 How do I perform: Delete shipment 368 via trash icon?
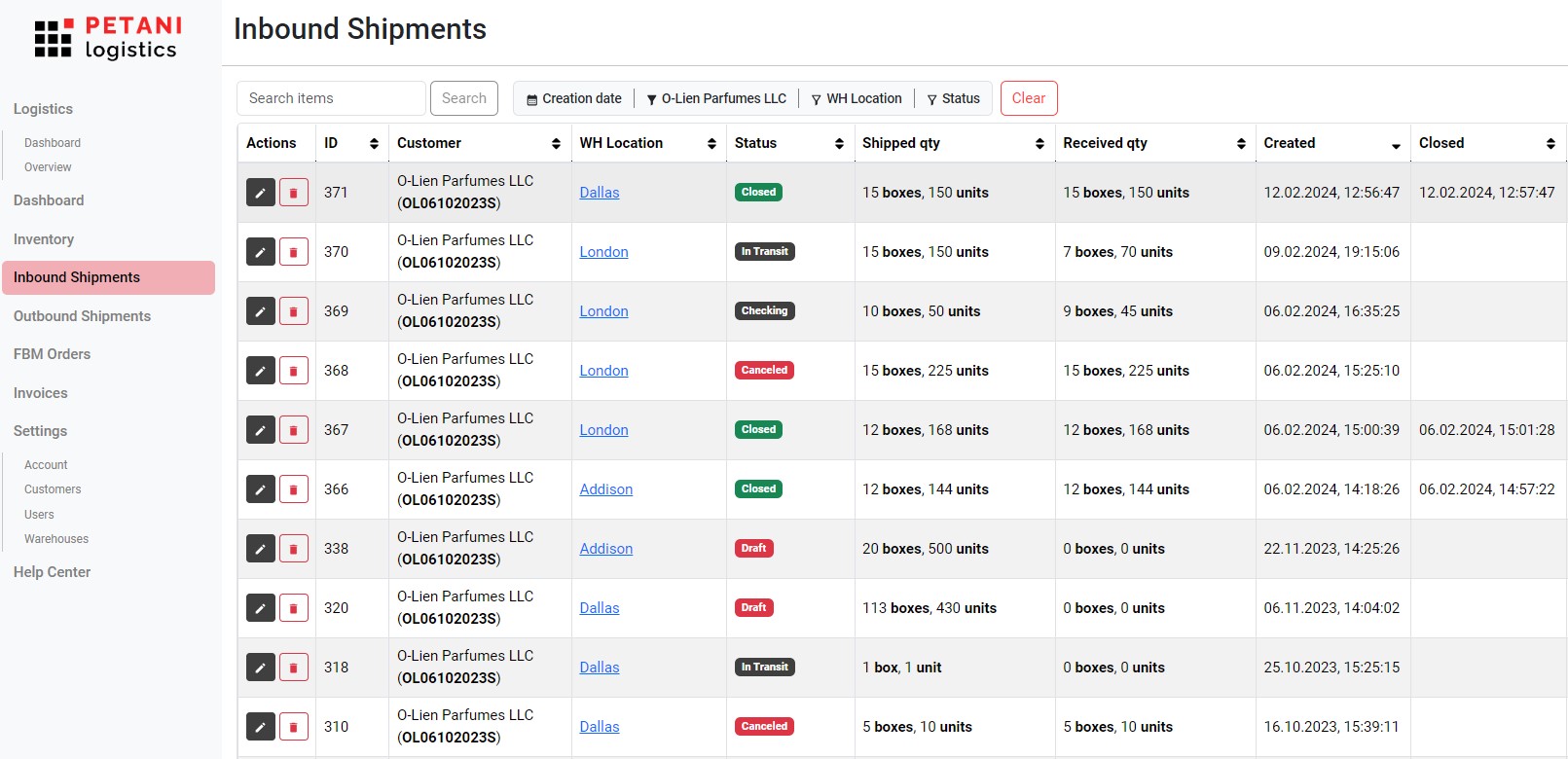tap(294, 371)
